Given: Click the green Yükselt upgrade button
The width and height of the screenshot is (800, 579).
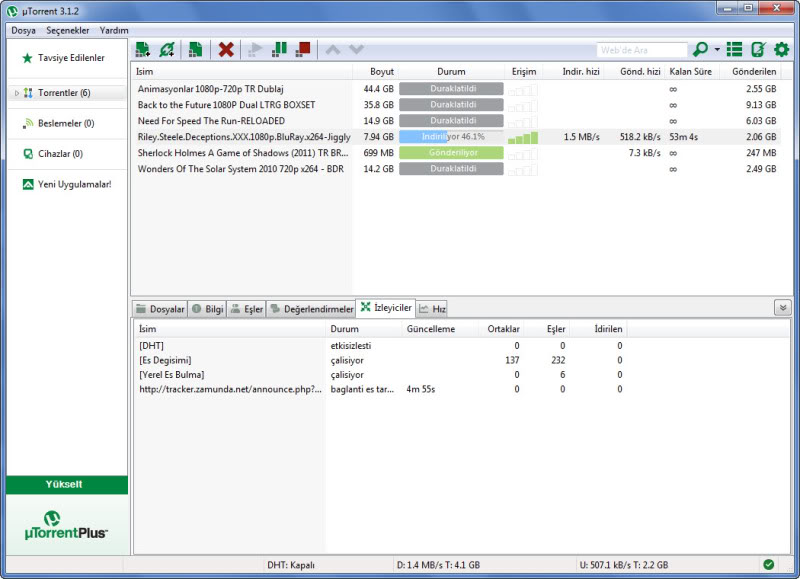Looking at the screenshot, I should [x=67, y=485].
